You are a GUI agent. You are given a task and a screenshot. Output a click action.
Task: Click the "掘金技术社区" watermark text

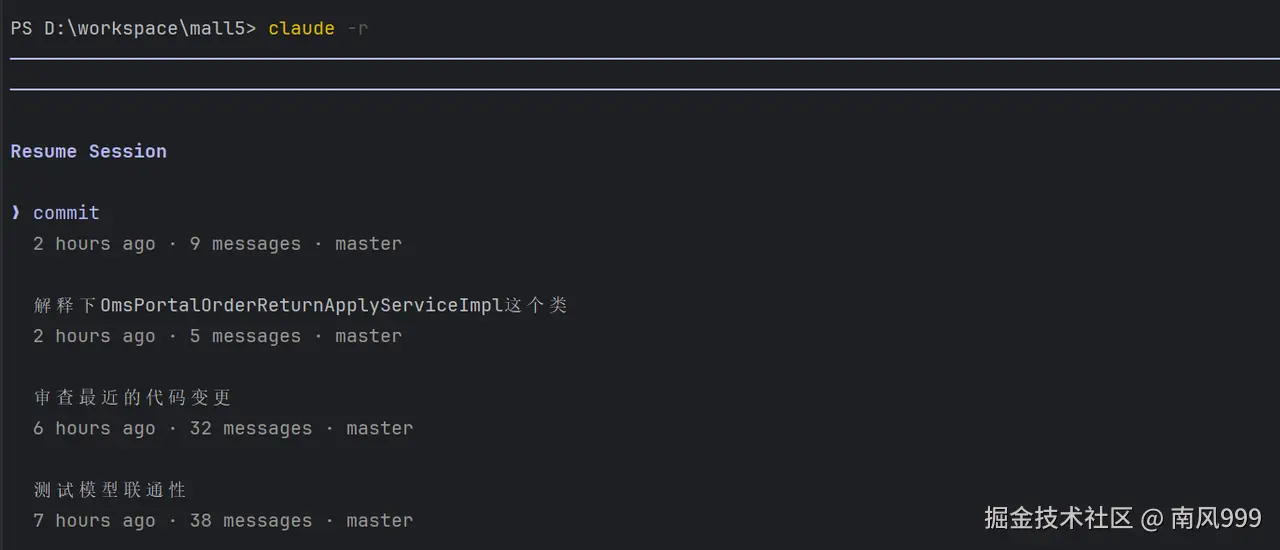pos(1058,518)
